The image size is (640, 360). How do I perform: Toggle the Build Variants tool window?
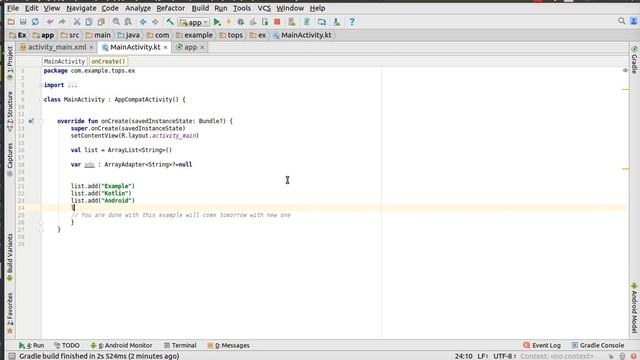[10, 257]
